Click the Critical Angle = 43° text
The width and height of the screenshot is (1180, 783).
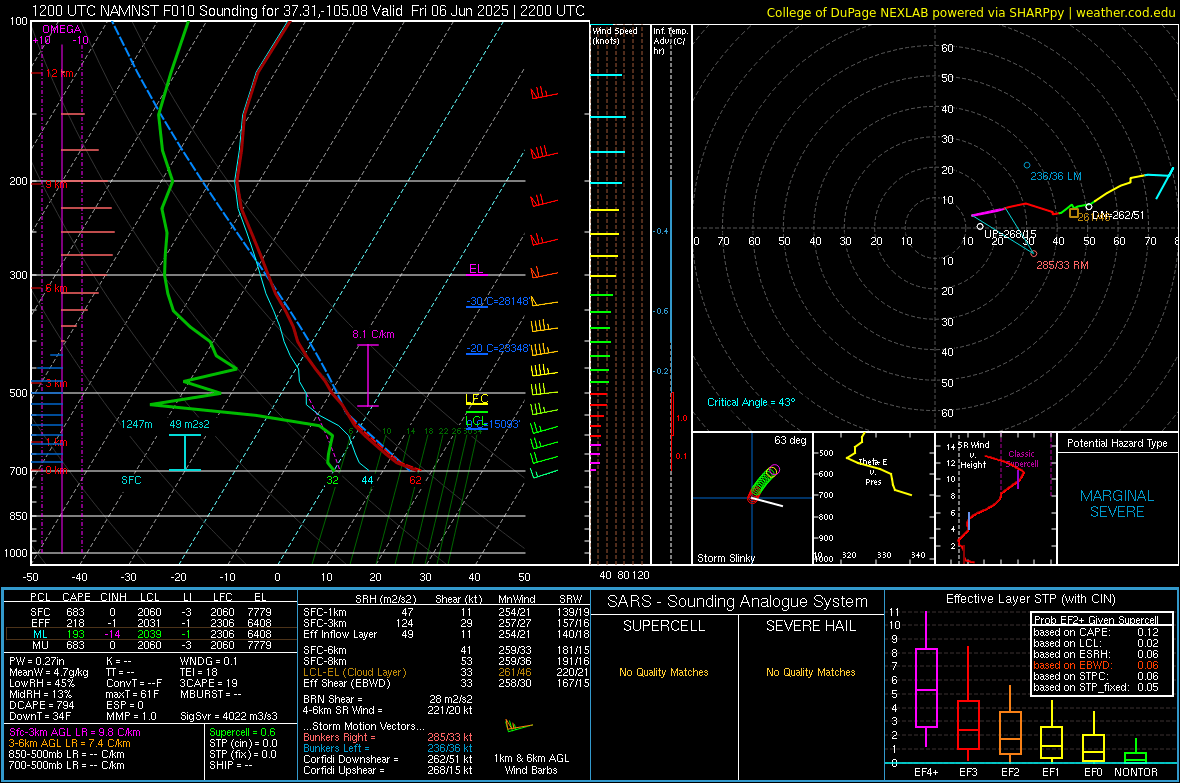(750, 402)
